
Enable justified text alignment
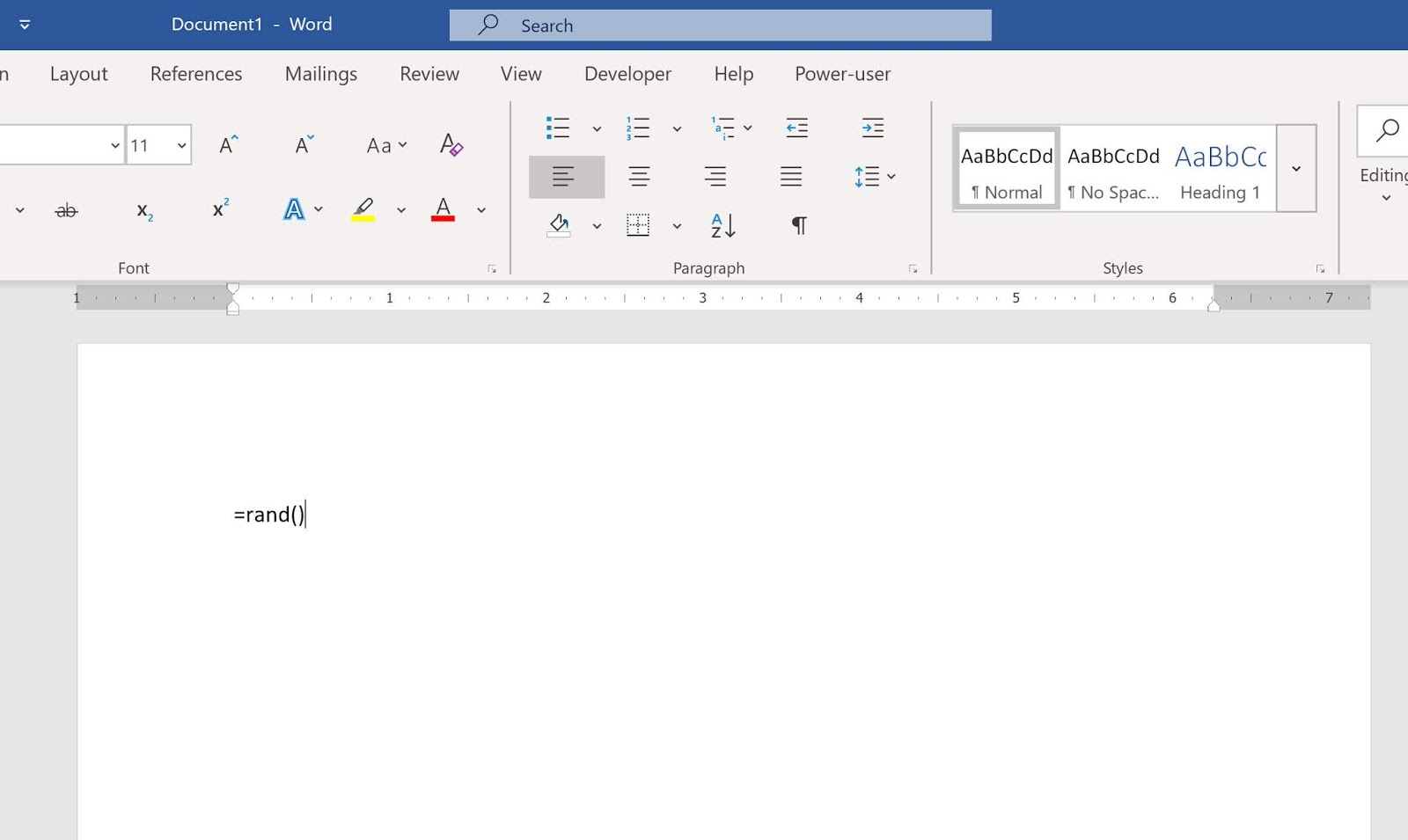click(x=791, y=176)
